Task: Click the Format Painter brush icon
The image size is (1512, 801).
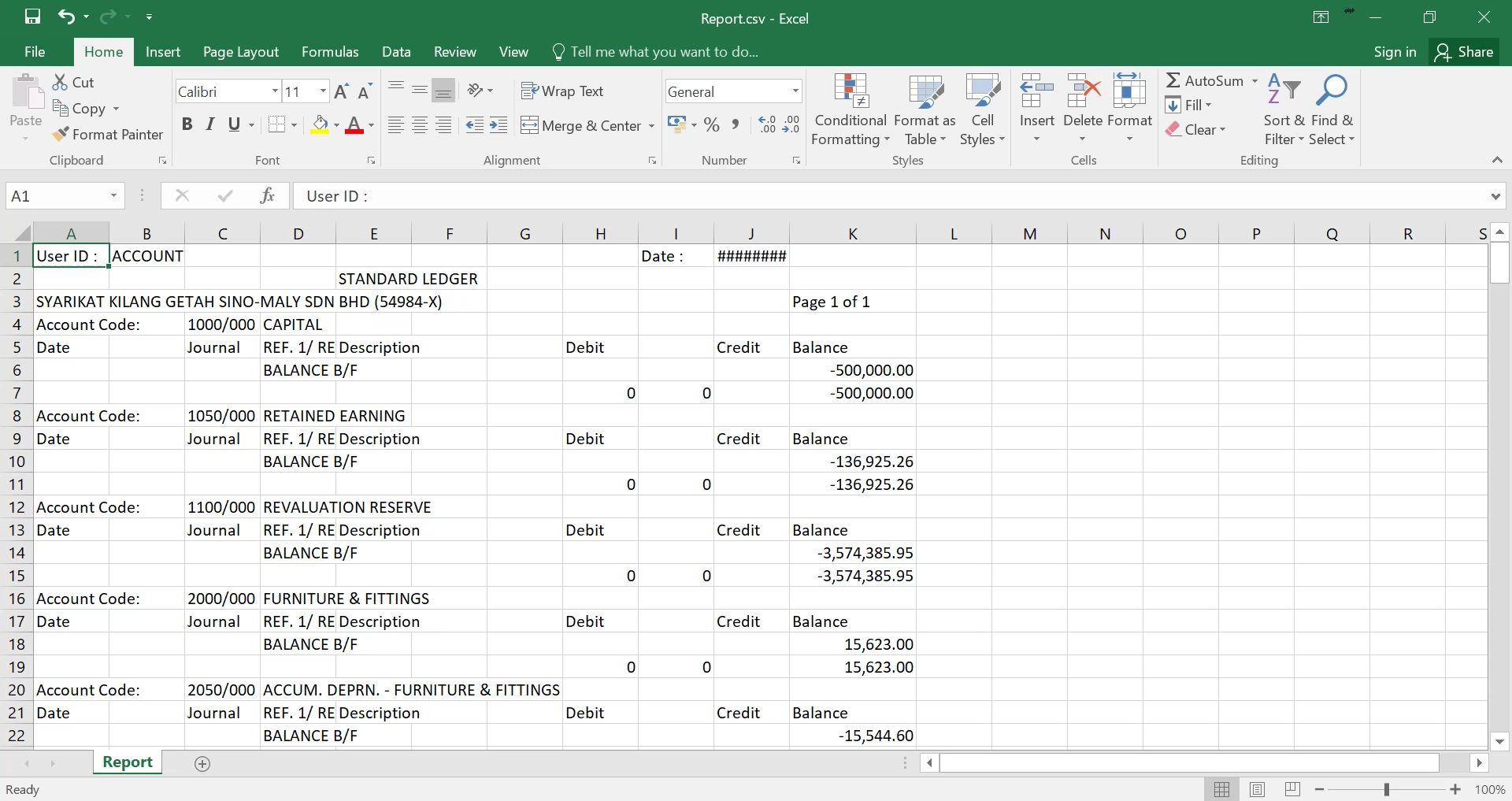Action: 61,135
